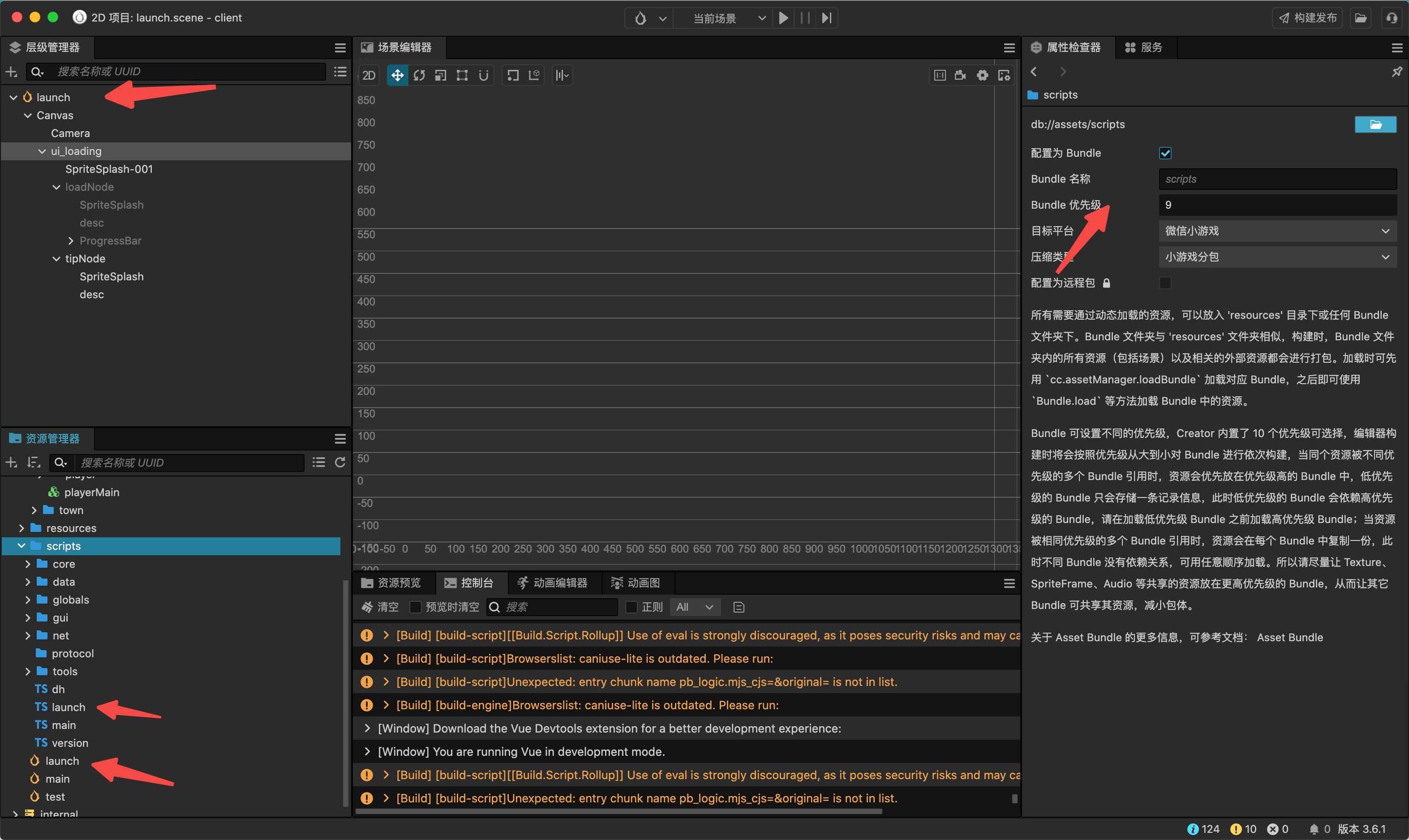Enable the 配置为远程包 checkbox
The height and width of the screenshot is (840, 1409).
pyautogui.click(x=1165, y=283)
